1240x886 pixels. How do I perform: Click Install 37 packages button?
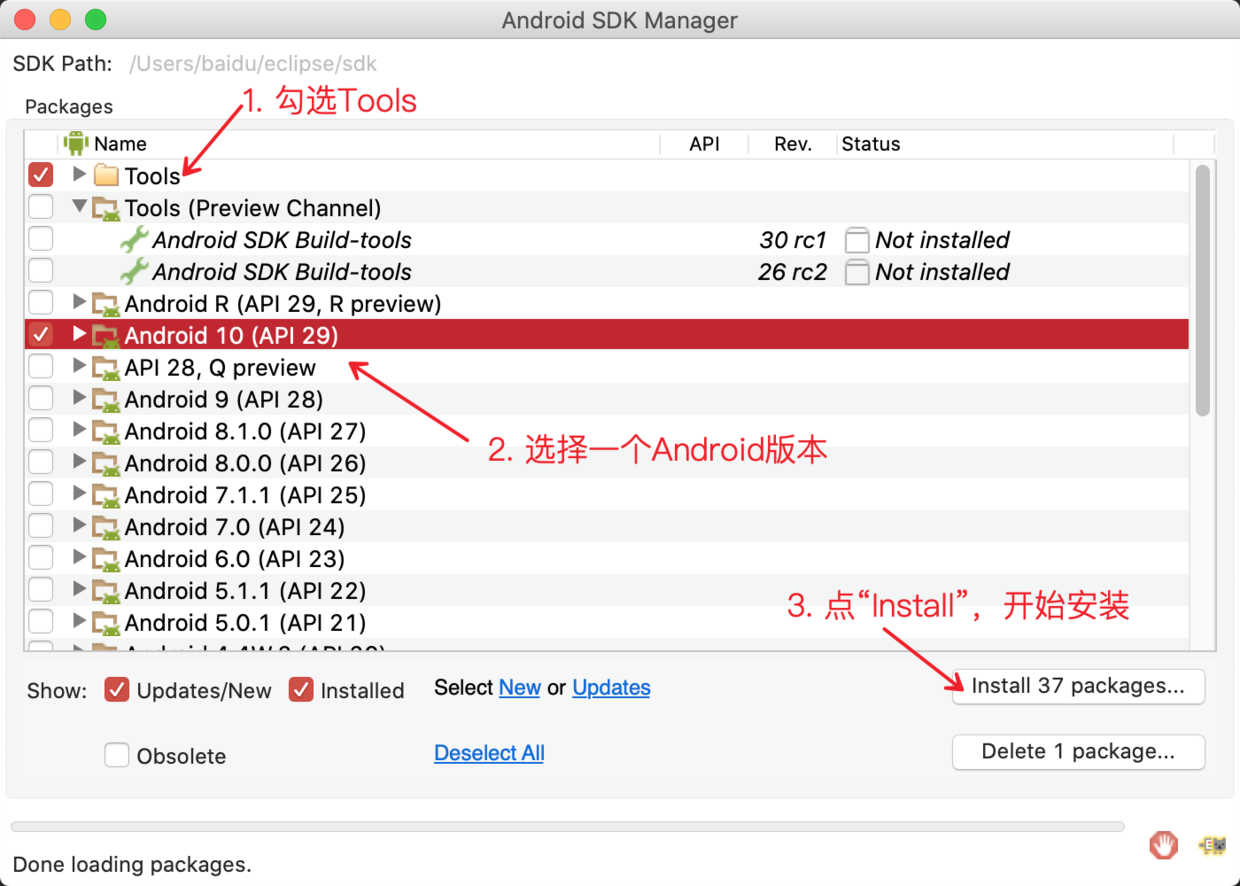click(1078, 686)
